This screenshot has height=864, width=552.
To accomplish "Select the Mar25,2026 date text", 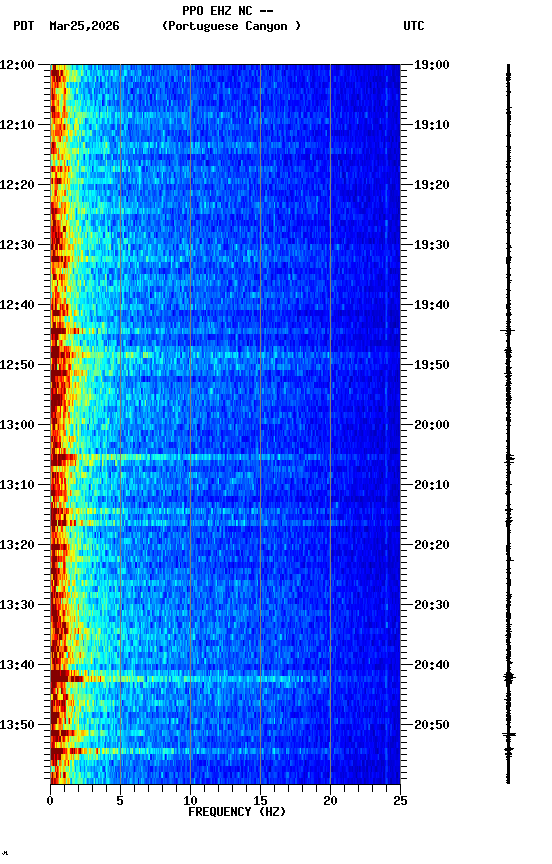I will point(84,26).
